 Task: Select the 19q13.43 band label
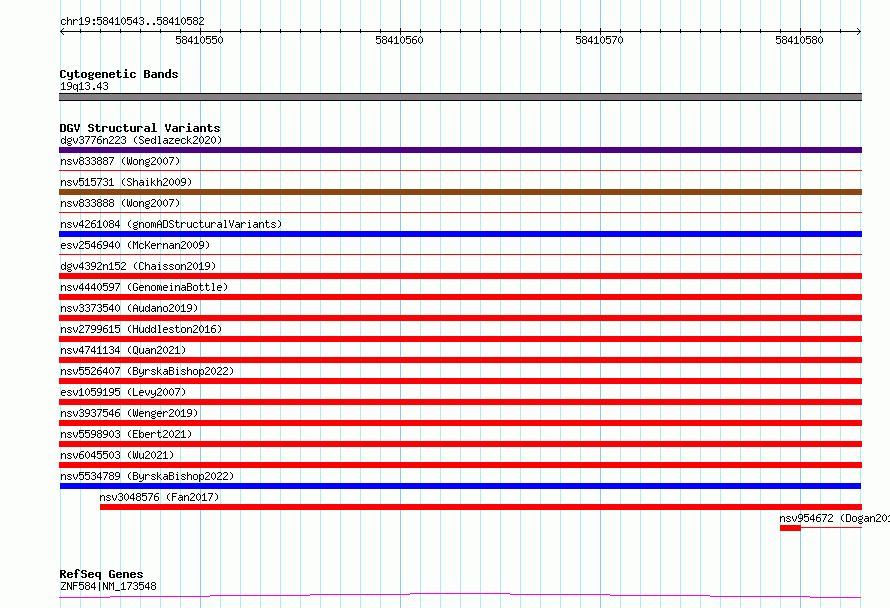tap(84, 86)
